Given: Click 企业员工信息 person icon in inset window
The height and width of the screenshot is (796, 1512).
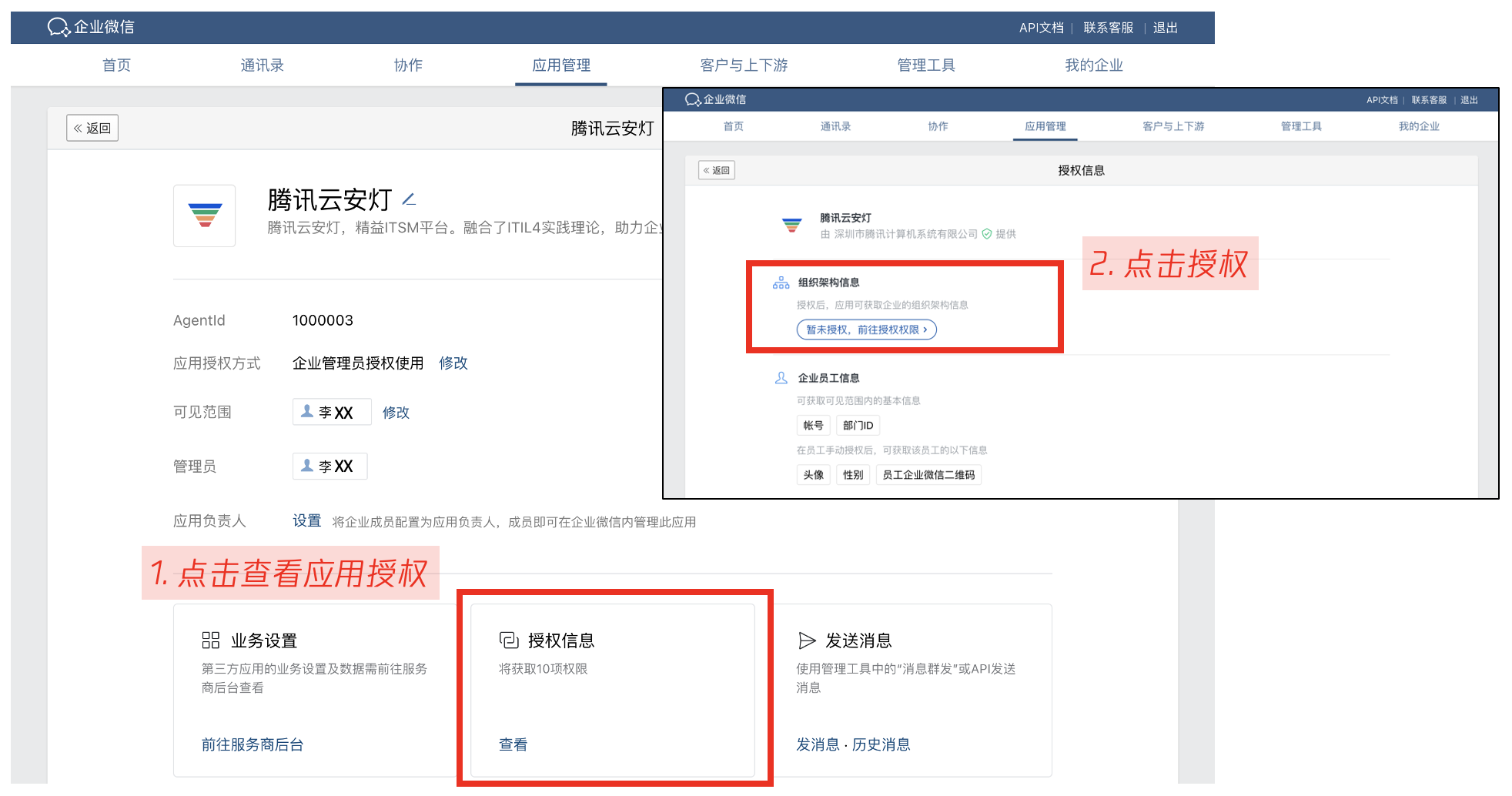Looking at the screenshot, I should [x=781, y=378].
